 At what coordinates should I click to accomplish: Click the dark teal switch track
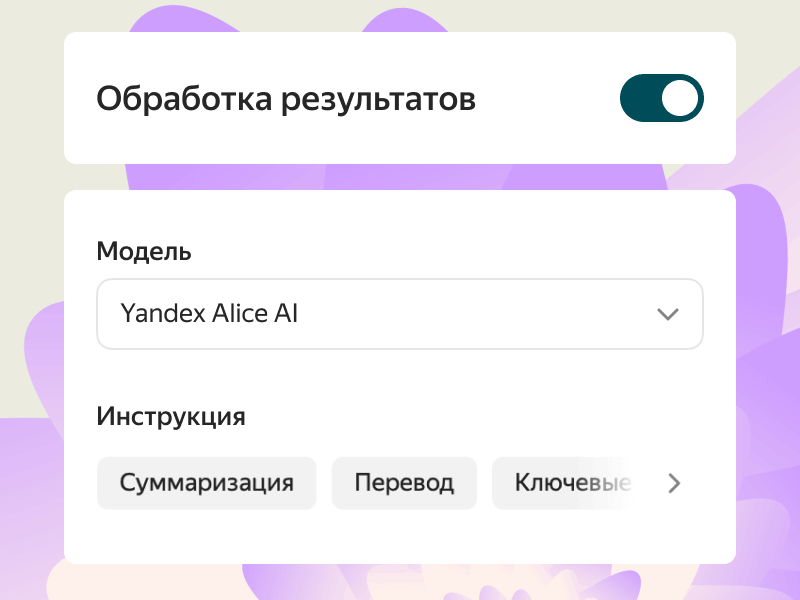click(640, 98)
